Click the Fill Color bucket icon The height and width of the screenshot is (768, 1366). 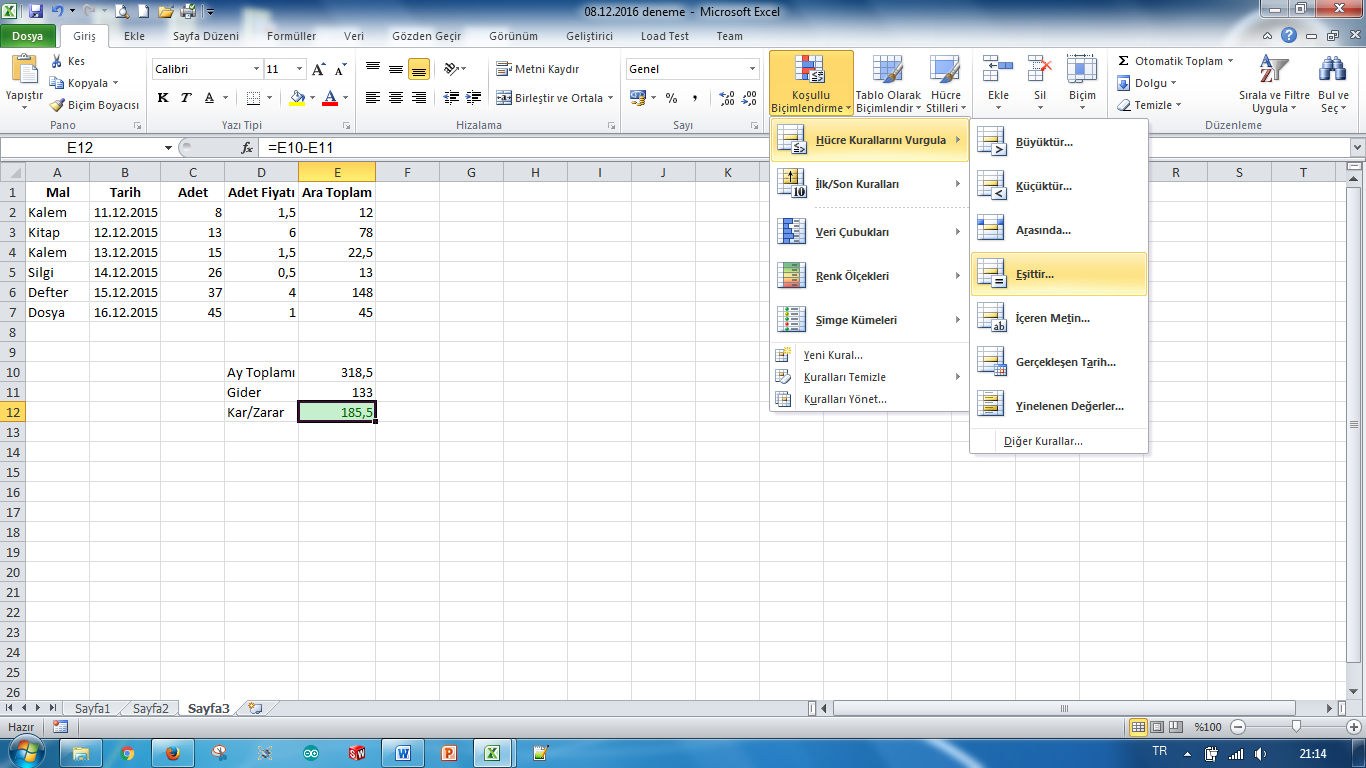click(x=297, y=98)
